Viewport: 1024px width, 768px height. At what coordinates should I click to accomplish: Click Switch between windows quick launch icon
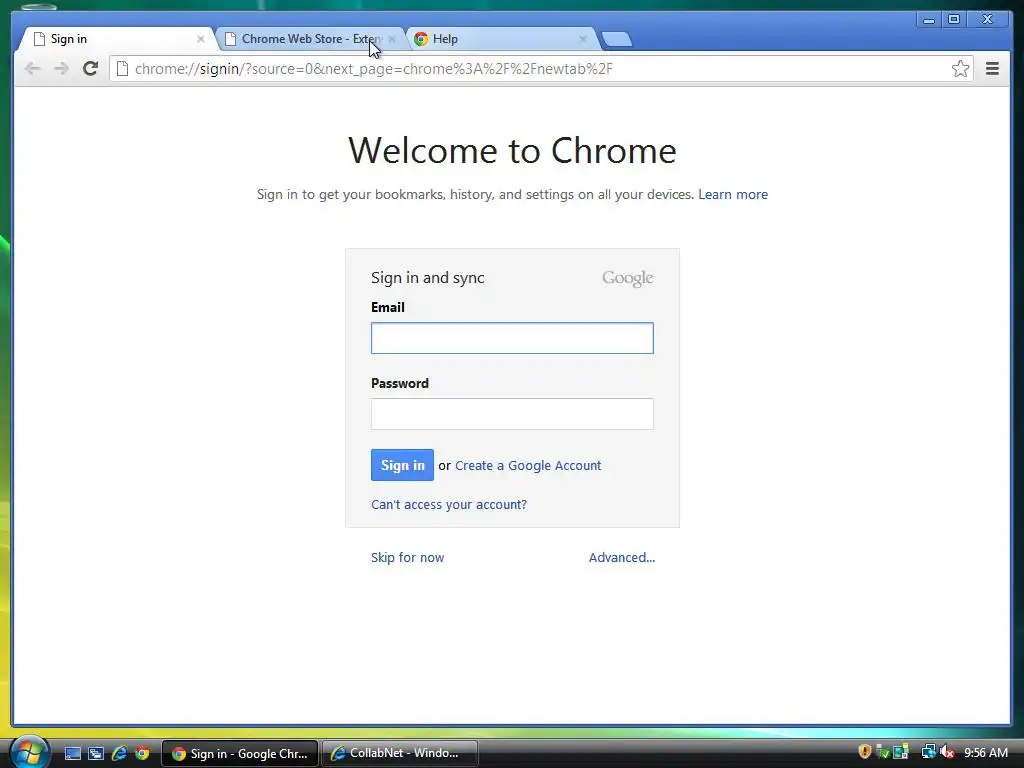click(x=95, y=754)
